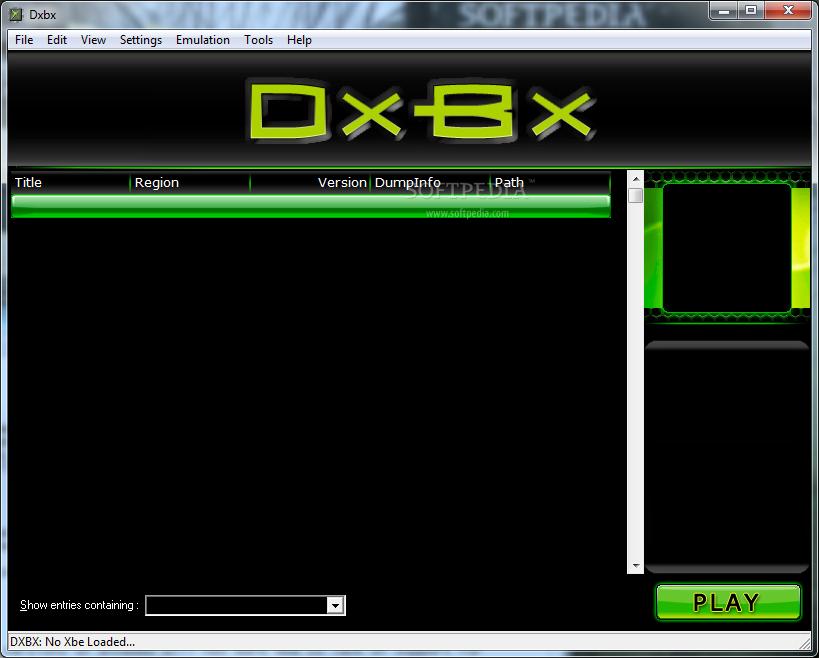819x658 pixels.
Task: Open the Edit menu
Action: (x=56, y=40)
